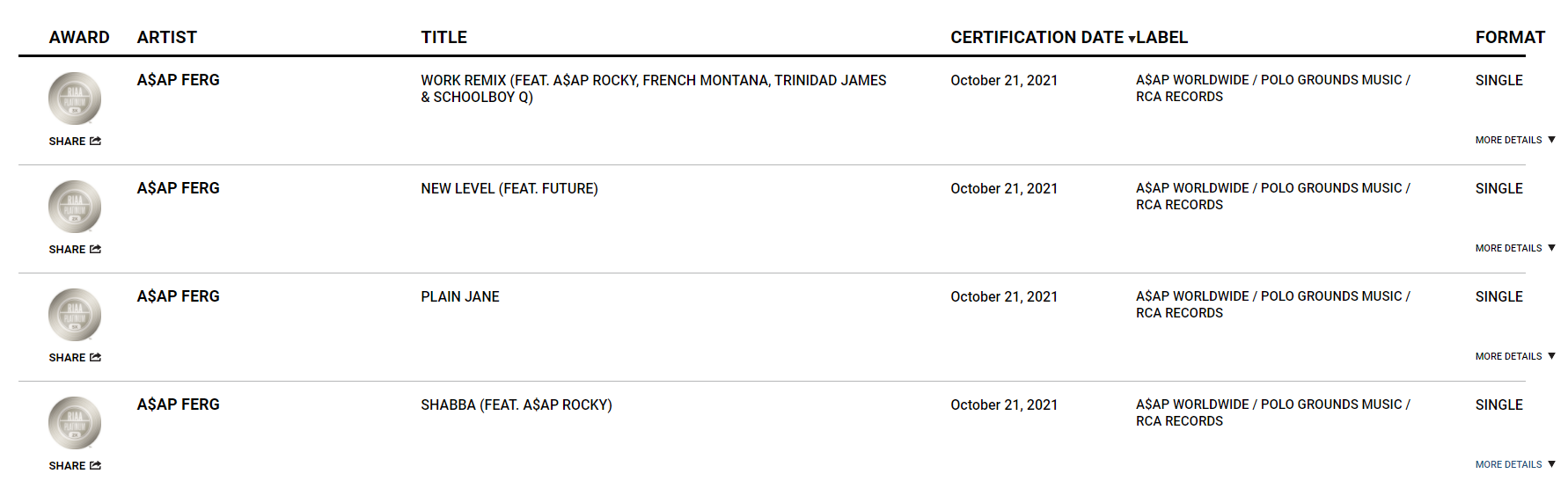Open the Shabba (Feat. A$AP Rocky) title

[x=517, y=404]
